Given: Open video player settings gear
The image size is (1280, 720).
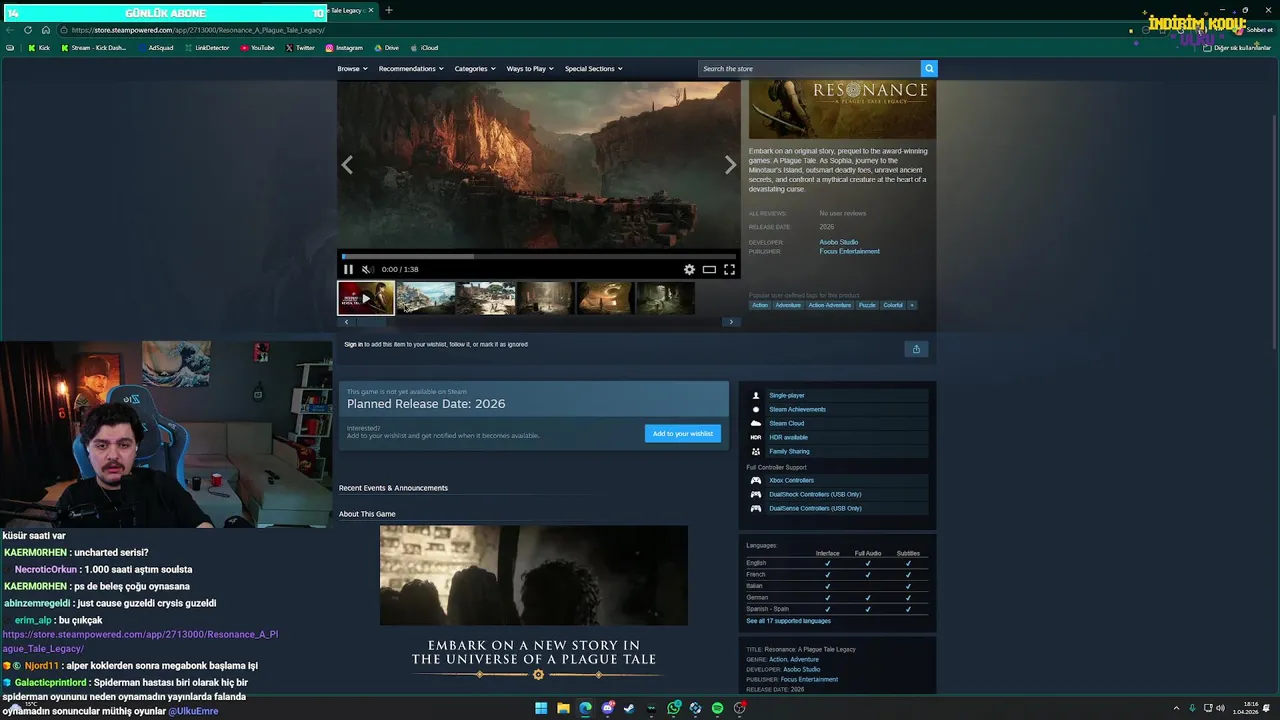Looking at the screenshot, I should click(689, 269).
